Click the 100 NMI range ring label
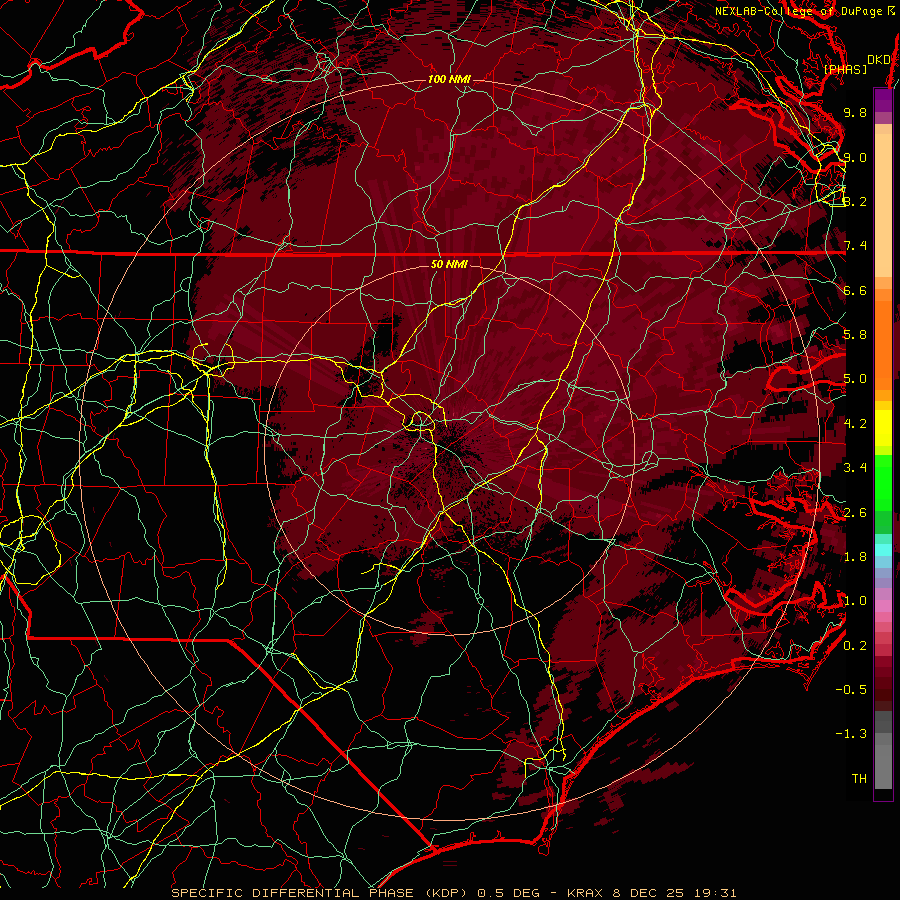 click(449, 79)
